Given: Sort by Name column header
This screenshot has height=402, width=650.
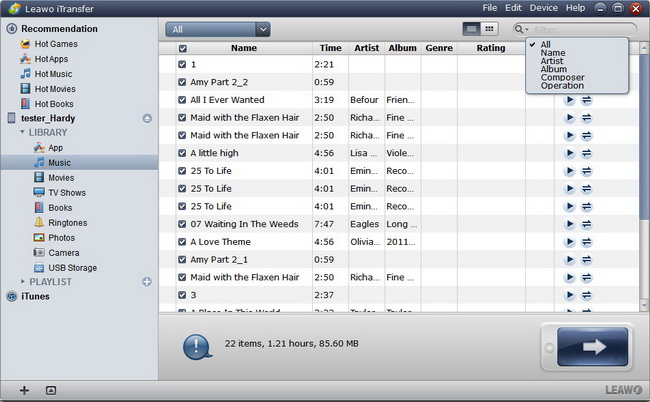Looking at the screenshot, I should pos(244,48).
